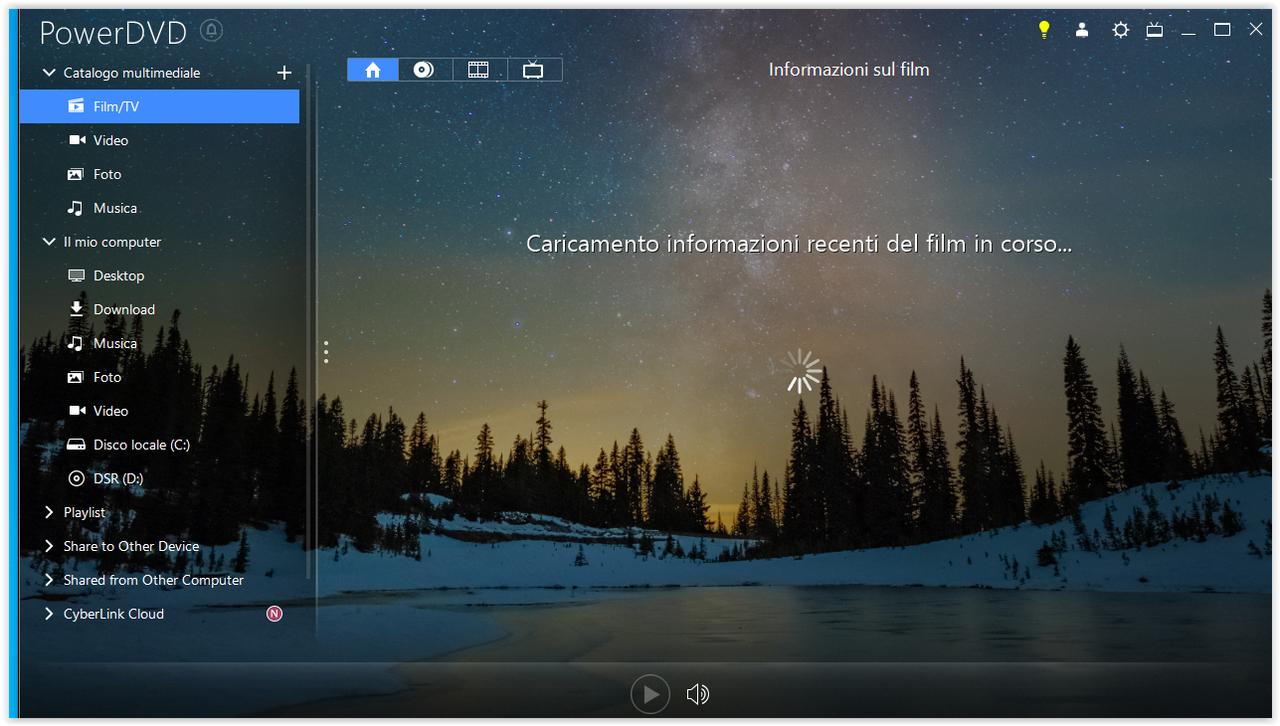Click the play button

[x=650, y=694]
